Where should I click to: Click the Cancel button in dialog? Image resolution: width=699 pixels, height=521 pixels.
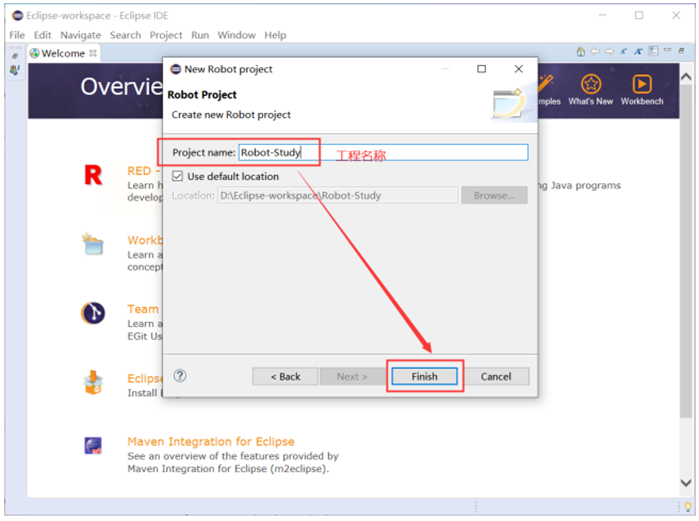point(496,376)
